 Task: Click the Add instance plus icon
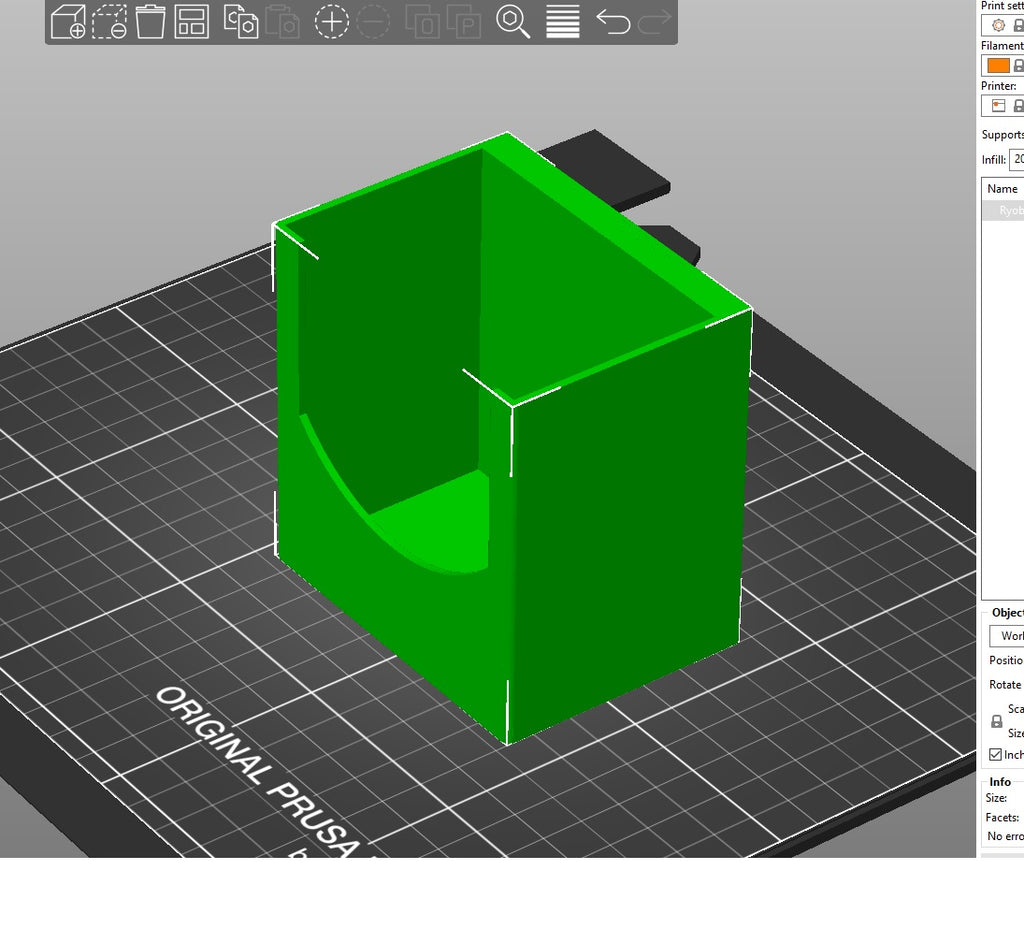(x=332, y=22)
